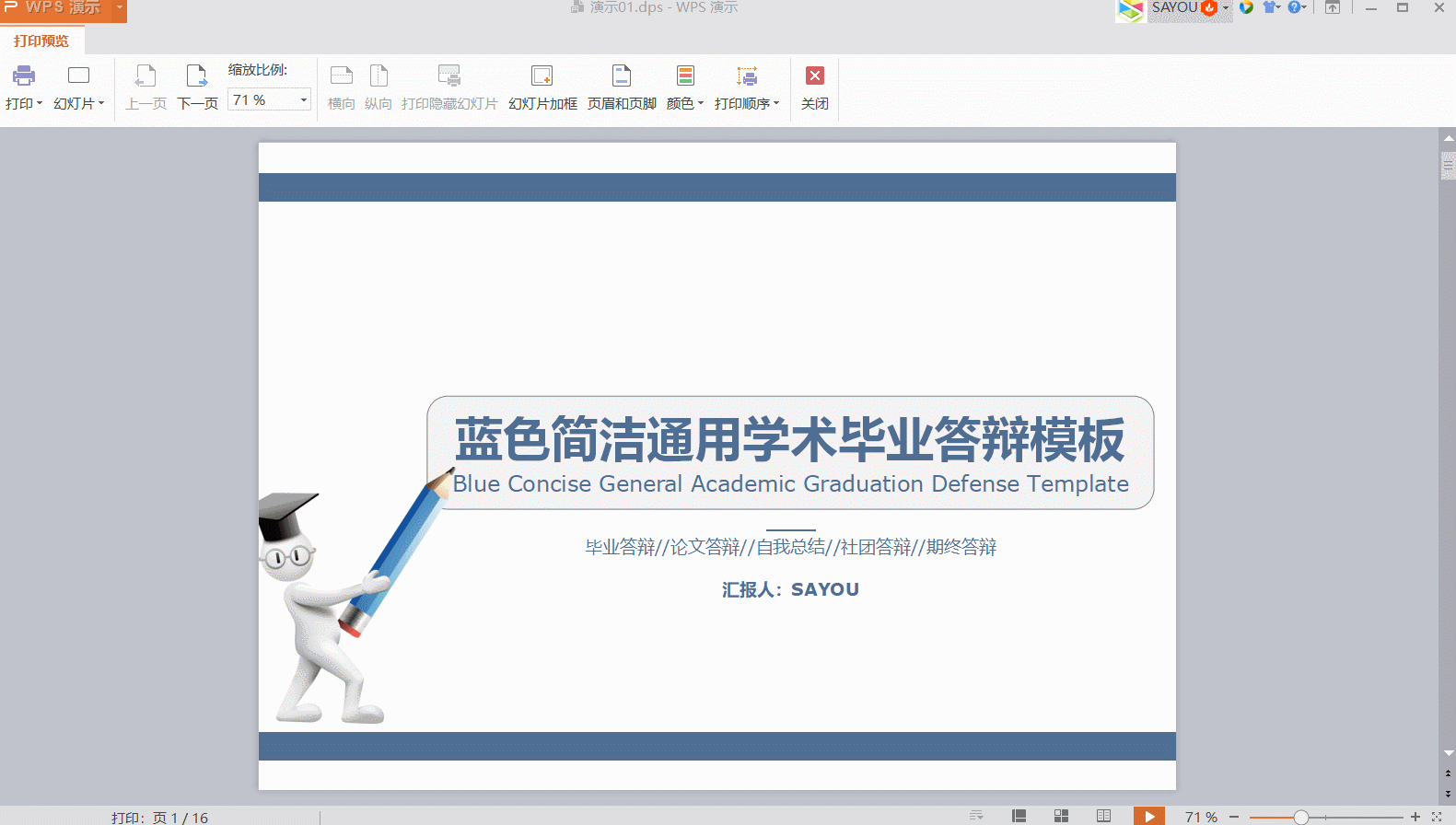Click the user avatar logo near SAYOU

1131,10
